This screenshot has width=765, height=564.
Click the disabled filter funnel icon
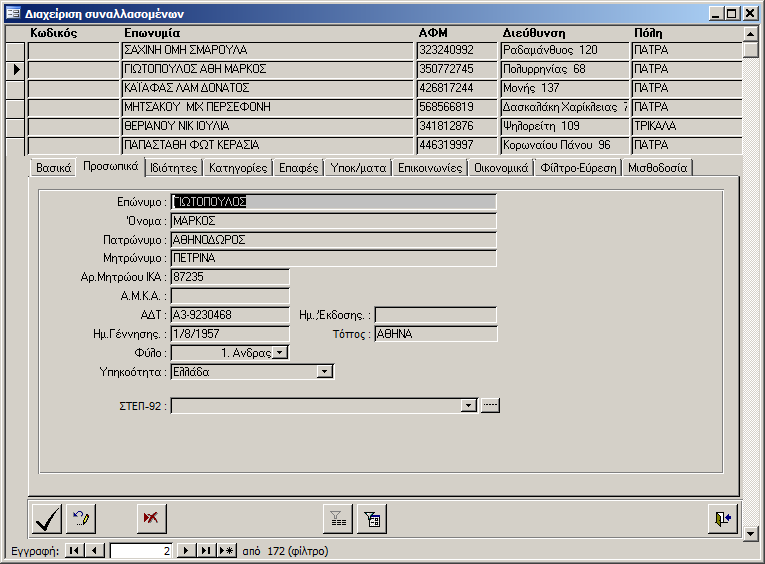point(338,518)
